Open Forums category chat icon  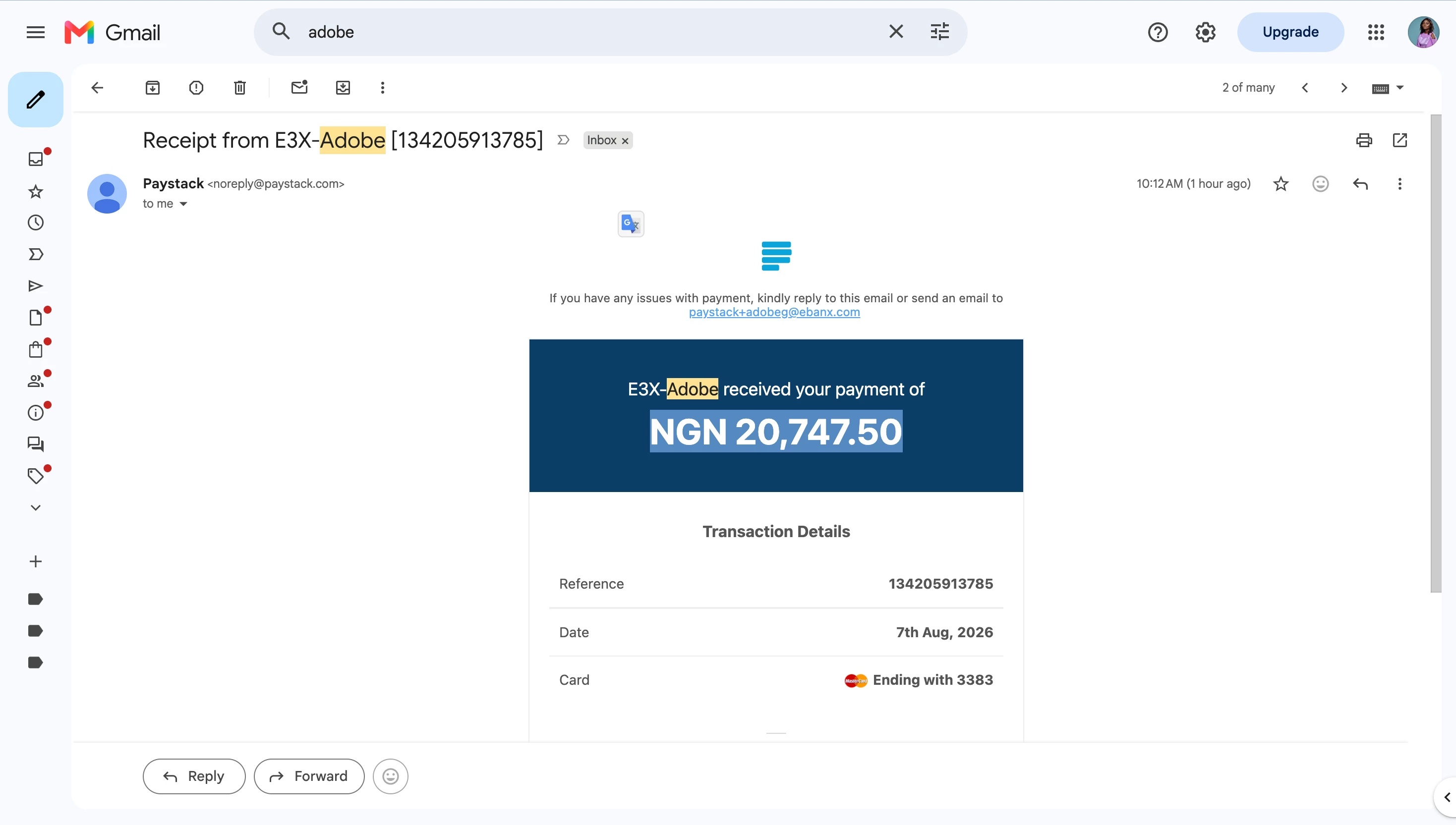[x=36, y=444]
